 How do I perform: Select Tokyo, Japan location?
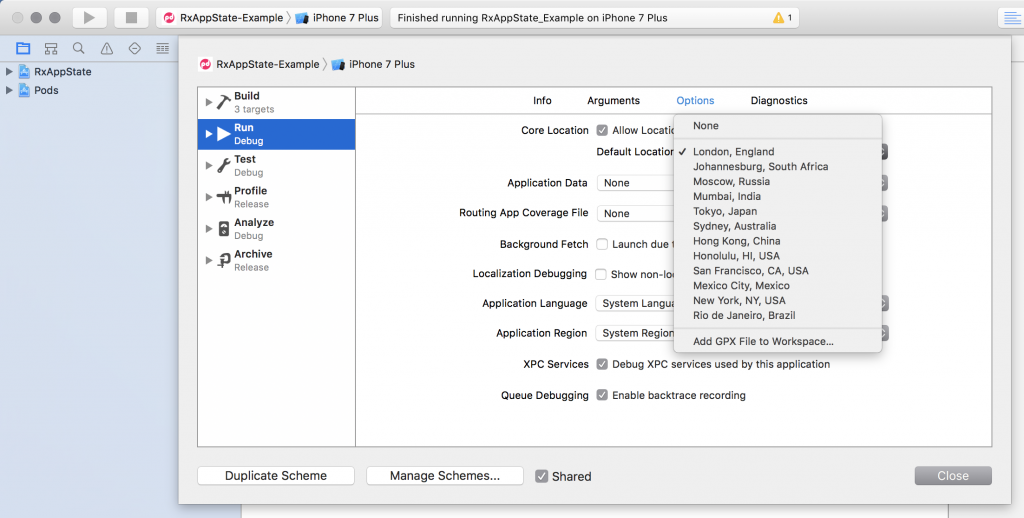pos(778,211)
